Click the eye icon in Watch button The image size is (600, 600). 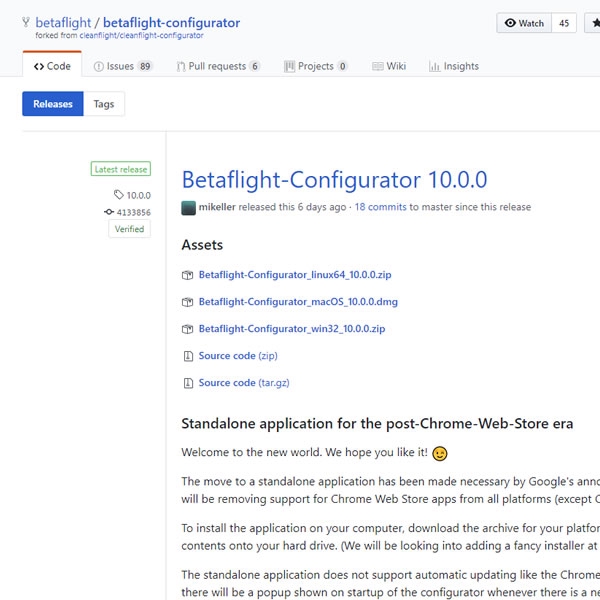[510, 23]
